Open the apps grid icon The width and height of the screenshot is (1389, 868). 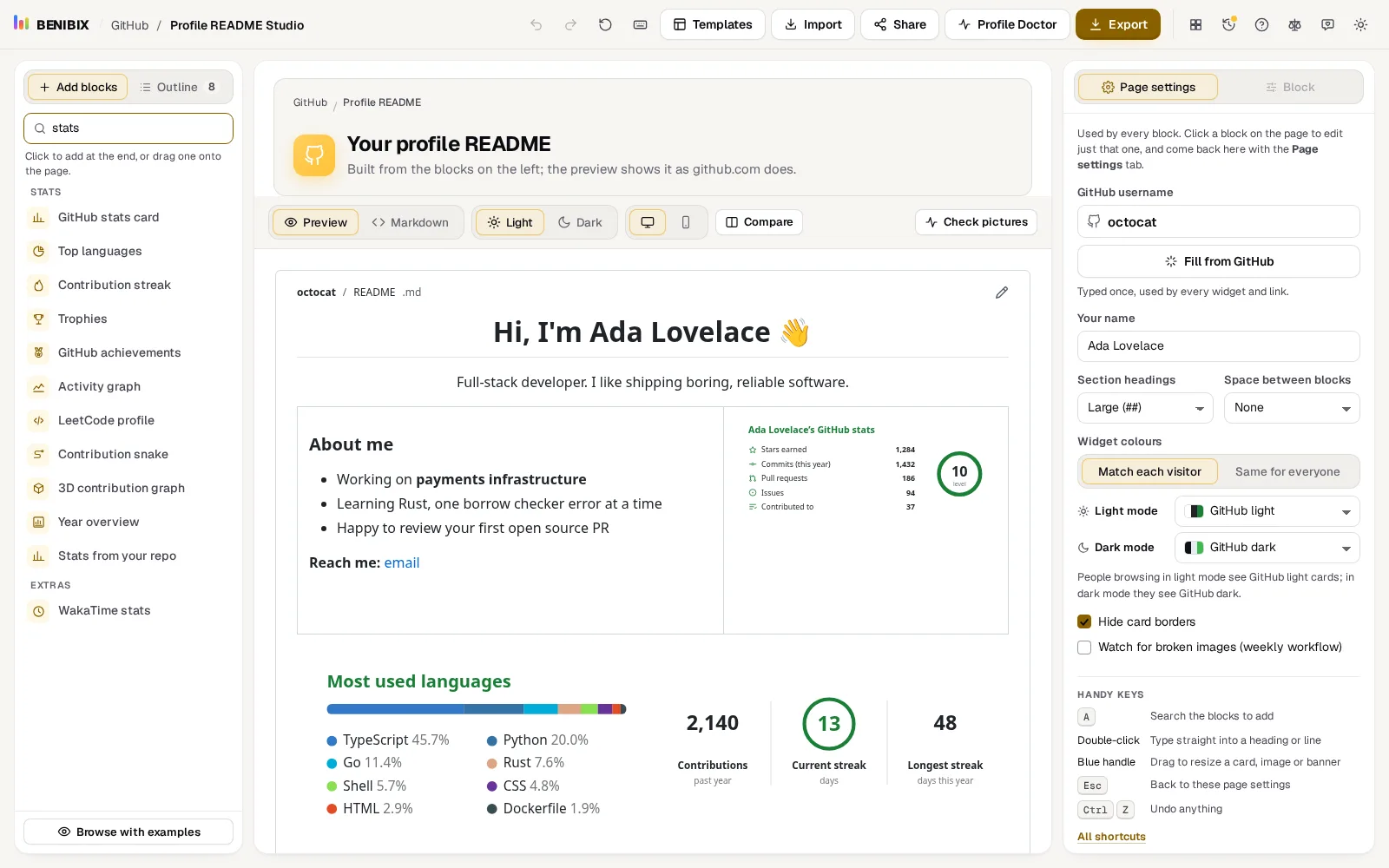click(1195, 25)
